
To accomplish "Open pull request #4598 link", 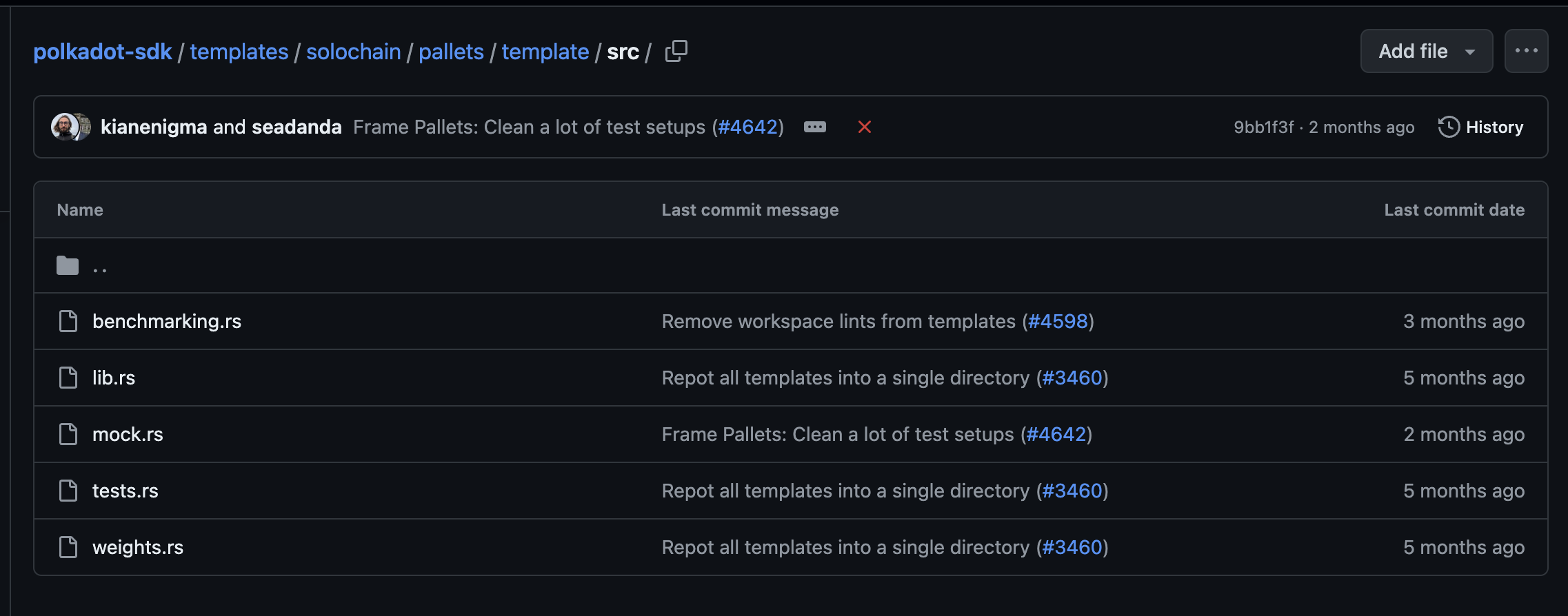I will (x=1058, y=321).
